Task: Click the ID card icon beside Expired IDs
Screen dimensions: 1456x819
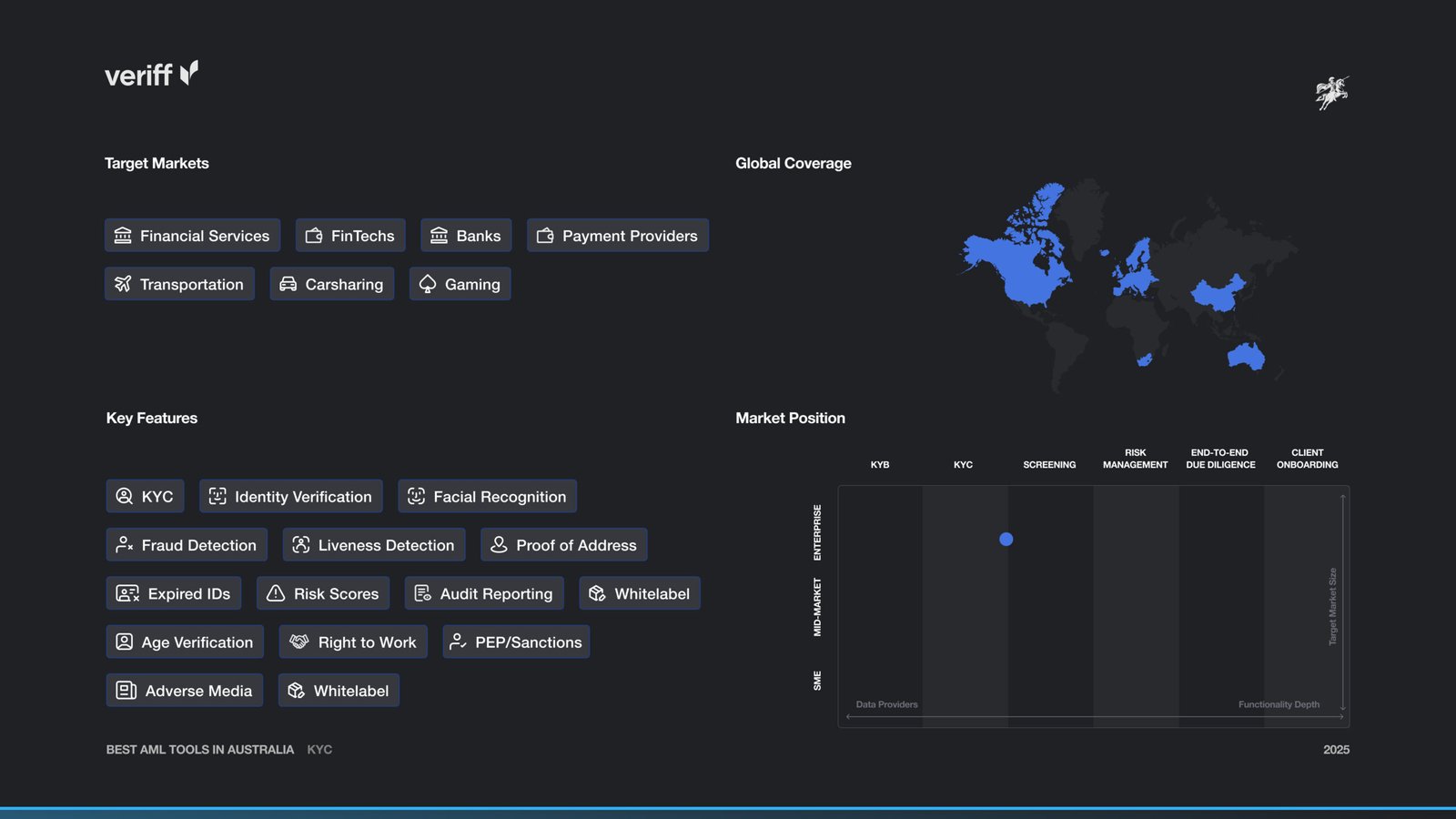Action: tap(127, 593)
